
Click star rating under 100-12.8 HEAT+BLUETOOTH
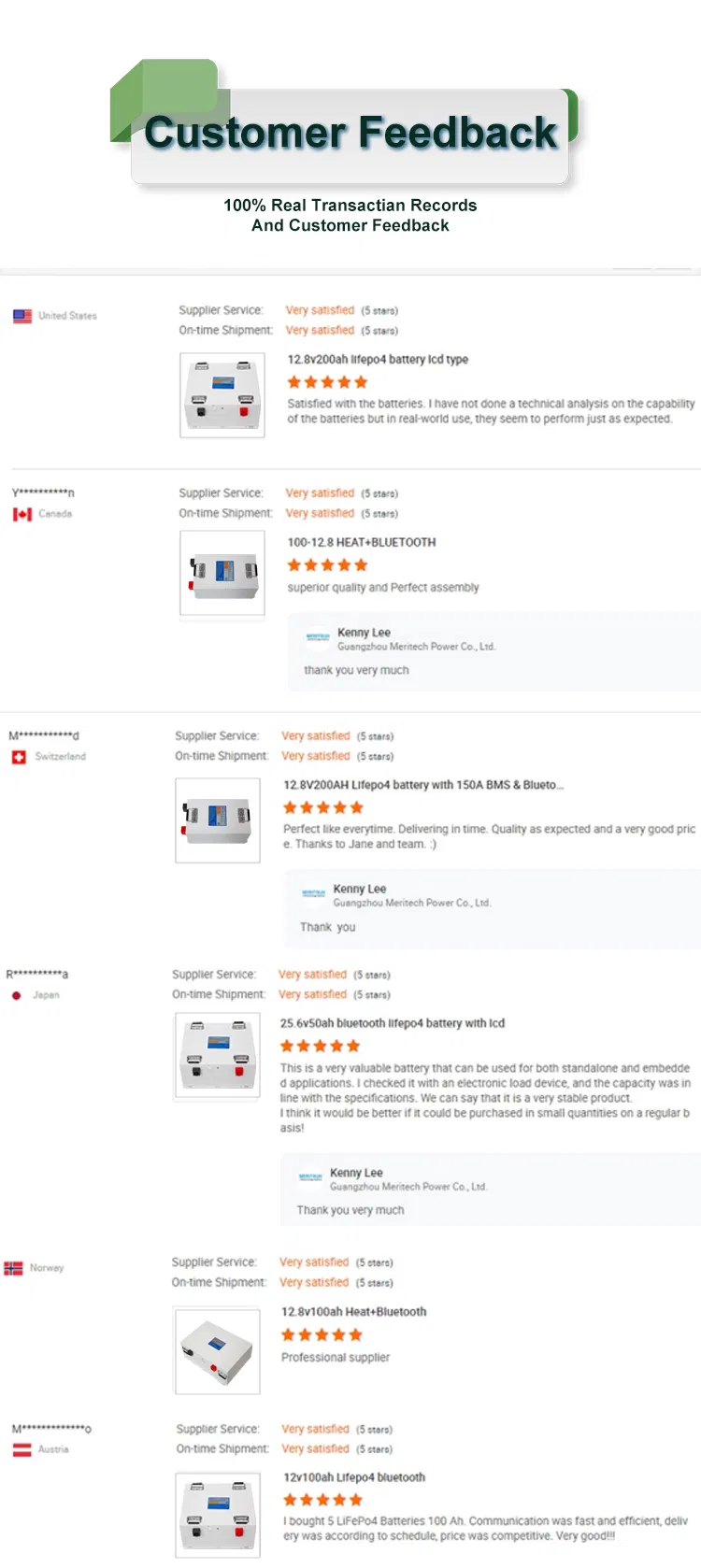pos(327,565)
